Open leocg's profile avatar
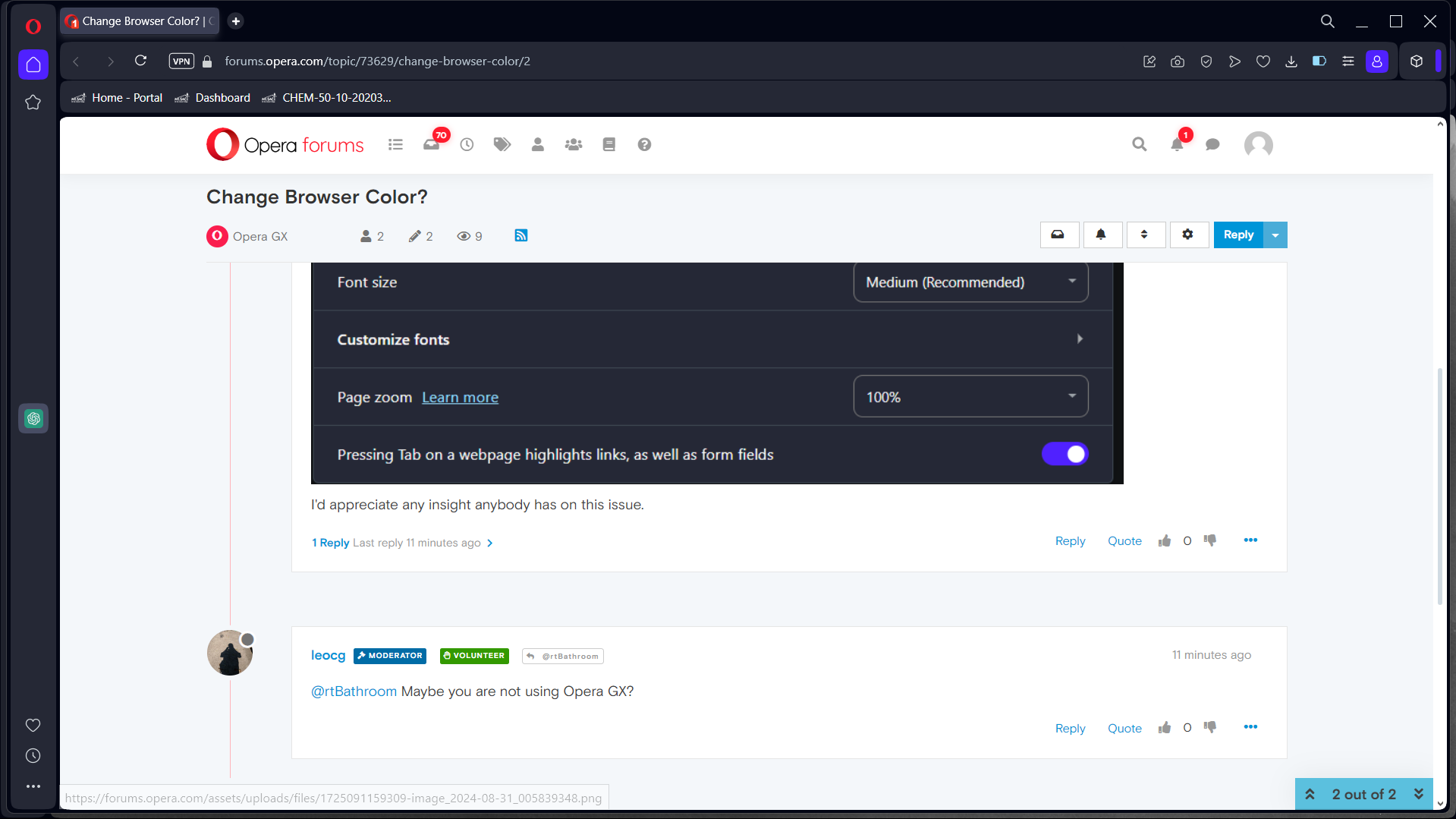Screen dimensions: 1456x819 (x=230, y=653)
